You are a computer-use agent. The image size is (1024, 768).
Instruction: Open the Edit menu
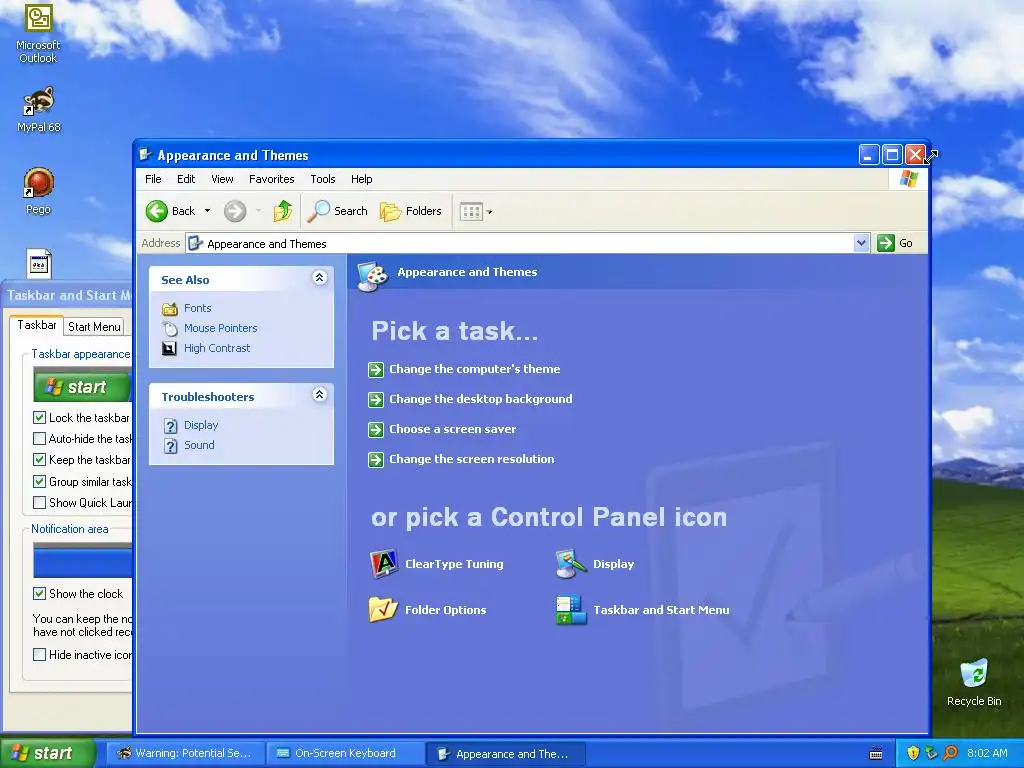[186, 179]
